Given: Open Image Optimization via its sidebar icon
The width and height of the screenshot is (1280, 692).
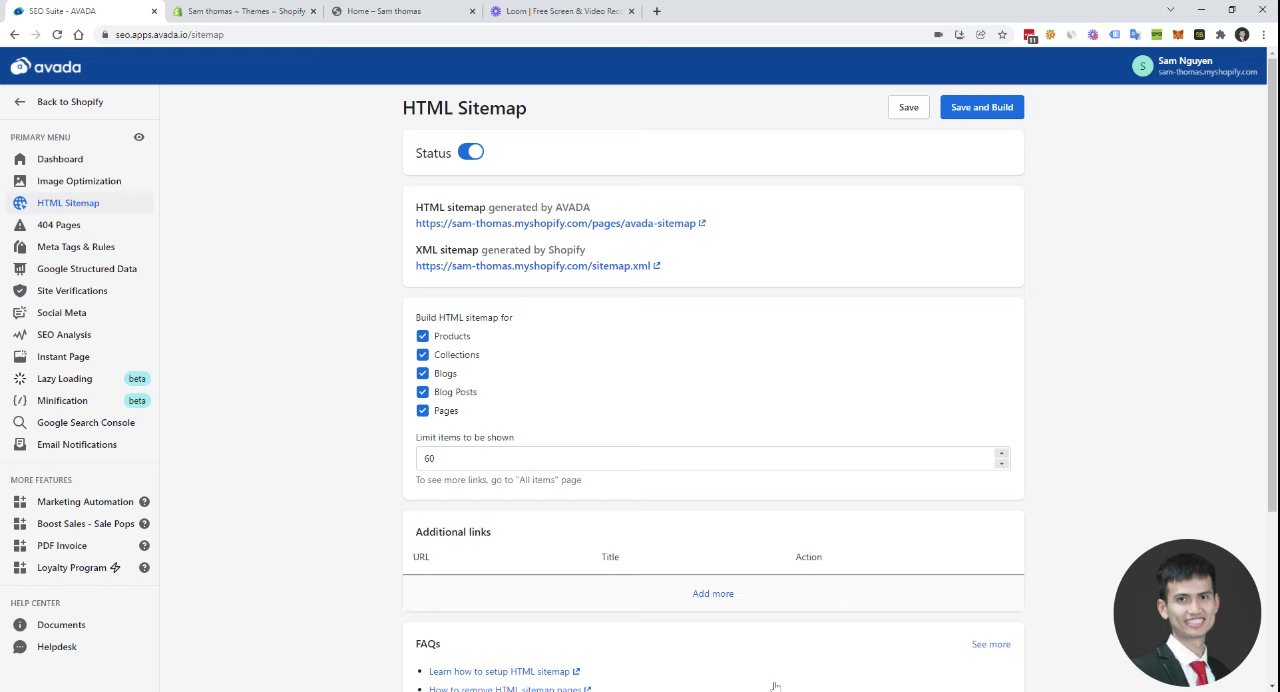Looking at the screenshot, I should 20,181.
